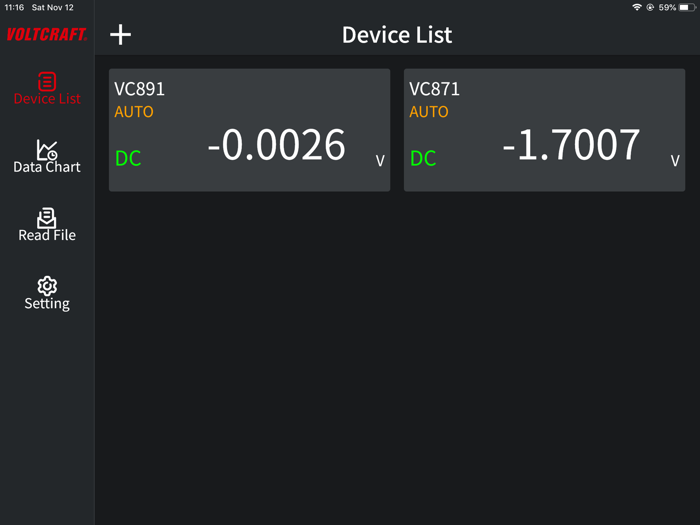Tap the Read File envelope icon
This screenshot has height=525, width=700.
pyautogui.click(x=47, y=217)
